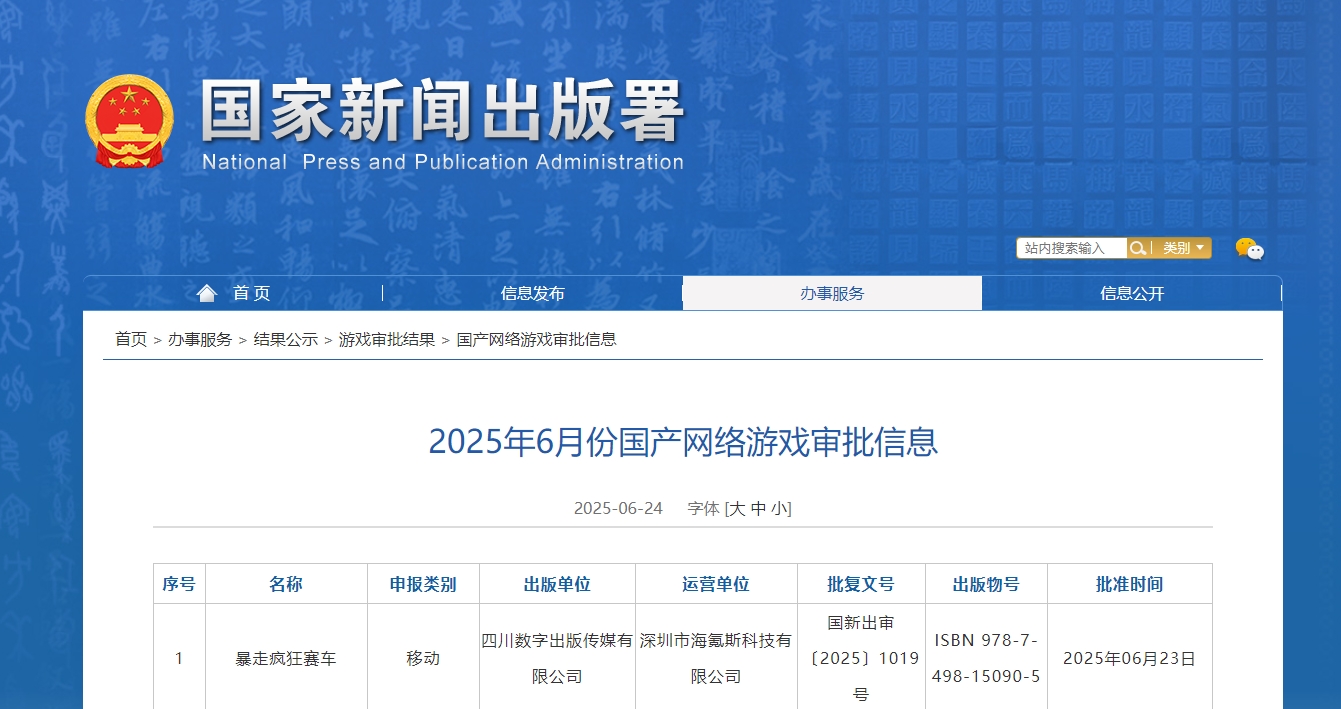Image resolution: width=1341 pixels, height=709 pixels.
Task: Go to the 信息公开 navigation tab
Action: pos(1132,293)
